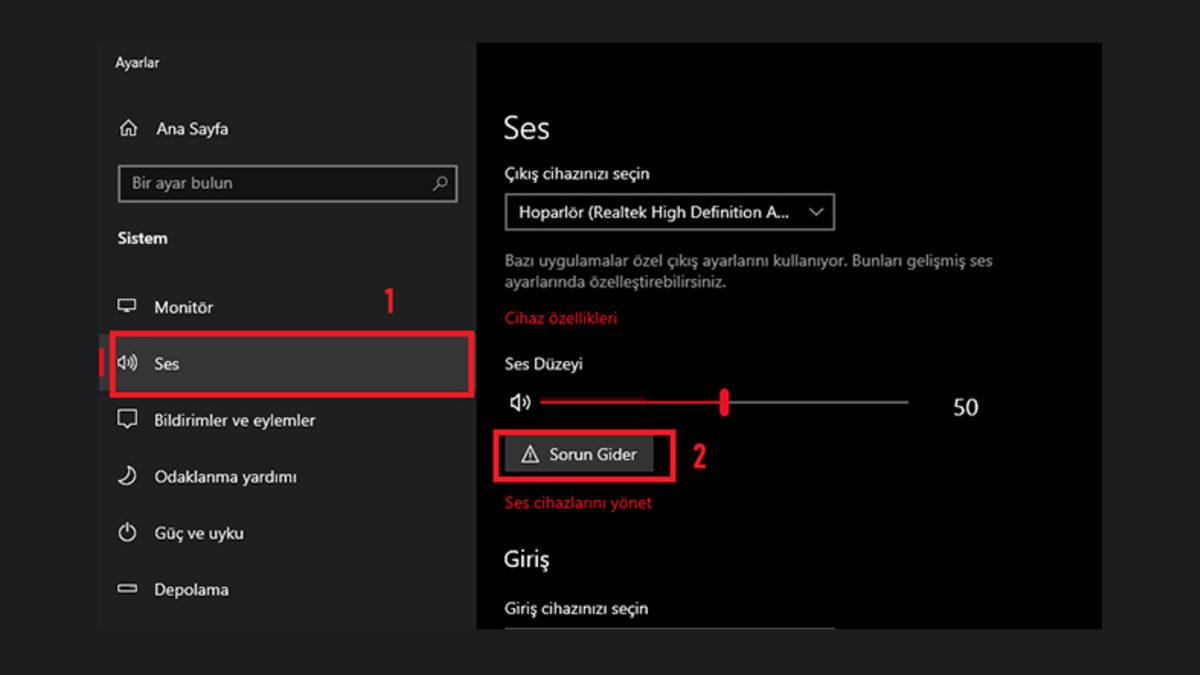
Task: Open the Cihaz özellikleri link
Action: pyautogui.click(x=561, y=318)
